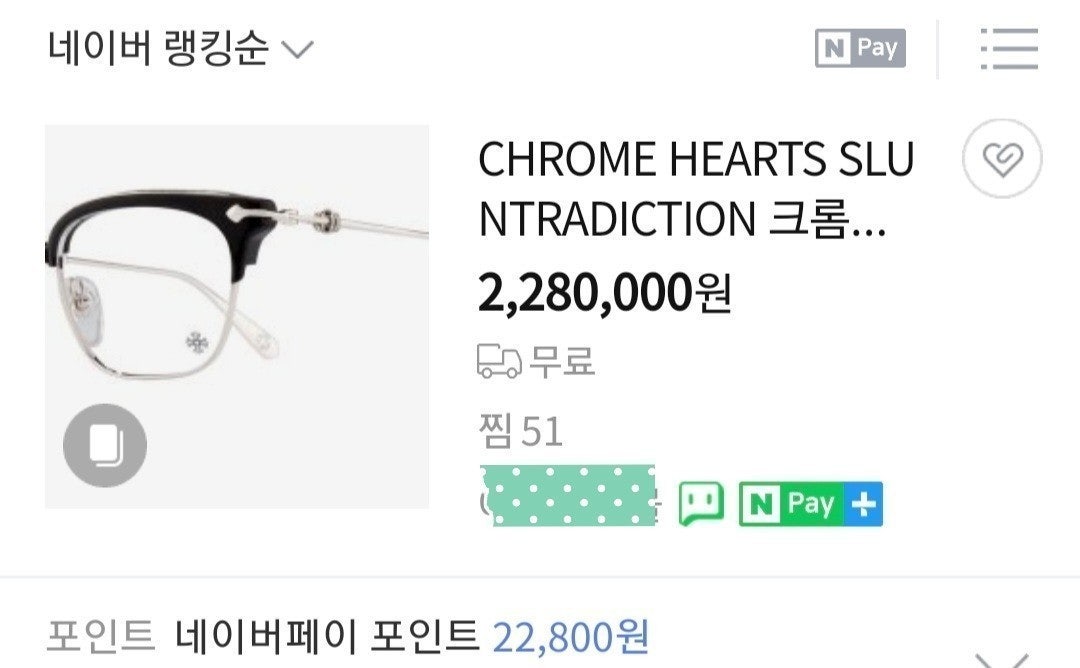Open the Chrome Hearts glasses thumbnail
This screenshot has height=668, width=1080.
point(237,300)
